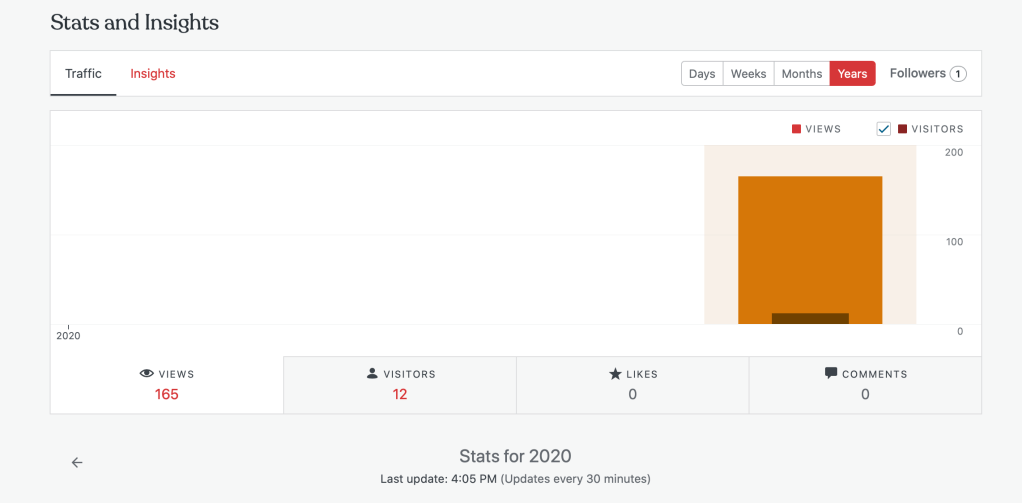Open the Traffic tab

84,74
